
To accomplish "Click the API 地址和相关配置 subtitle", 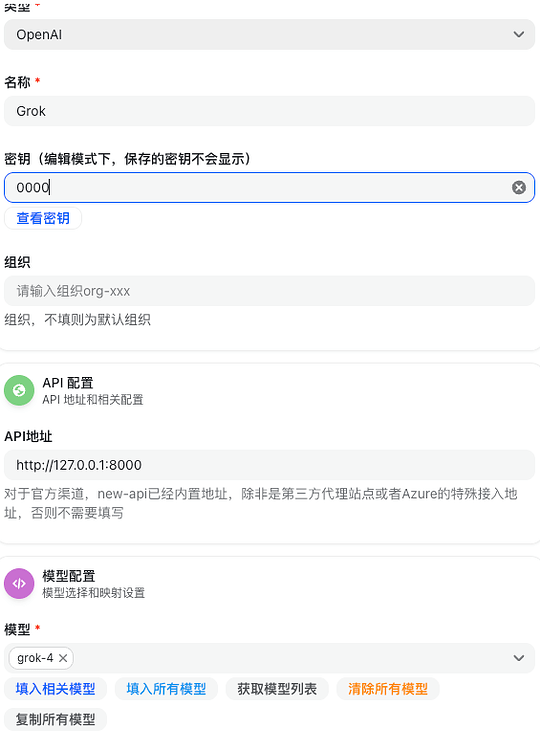I will coord(93,400).
